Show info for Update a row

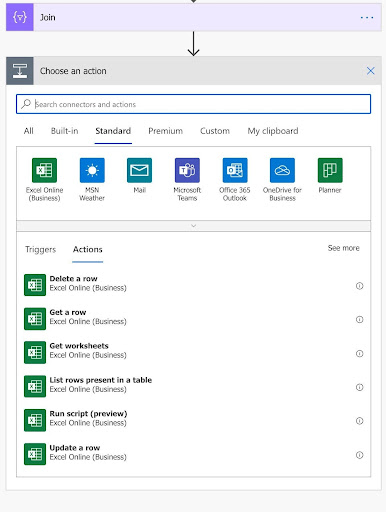tap(359, 455)
